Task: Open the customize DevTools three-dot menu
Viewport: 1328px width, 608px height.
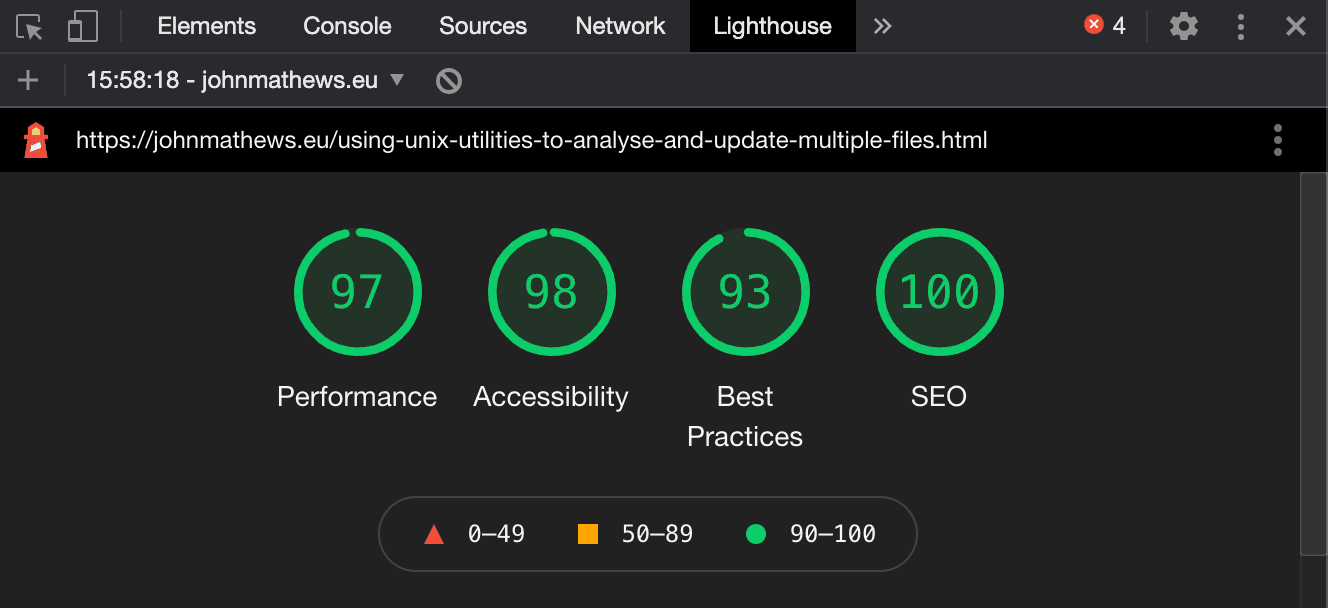Action: 1240,26
